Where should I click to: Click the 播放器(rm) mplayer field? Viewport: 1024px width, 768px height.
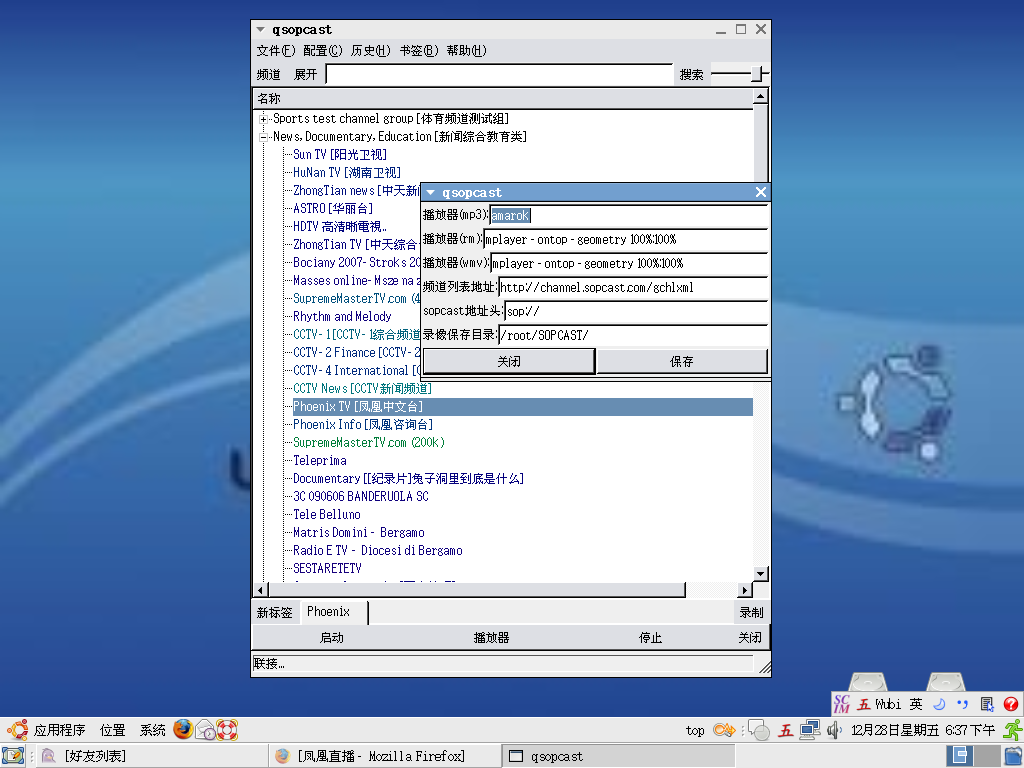625,240
